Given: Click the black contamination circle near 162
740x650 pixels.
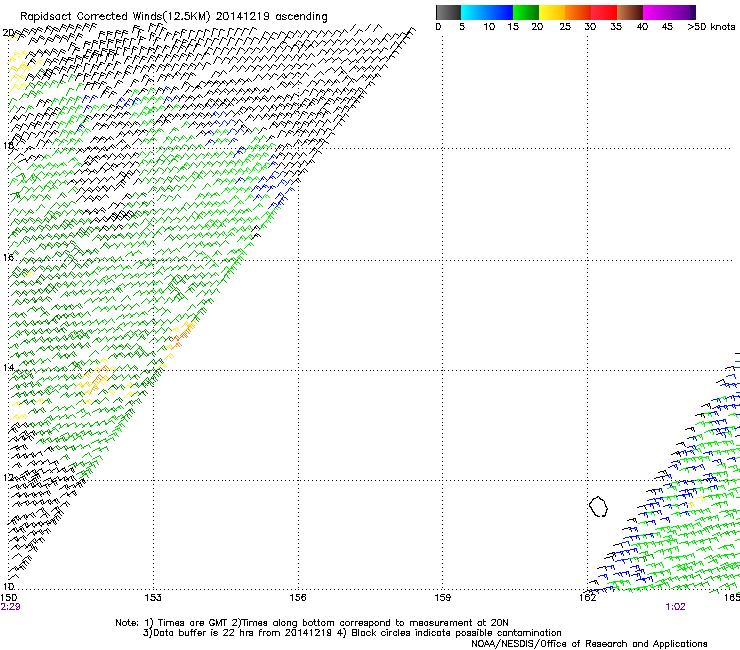Looking at the screenshot, I should click(x=598, y=506).
